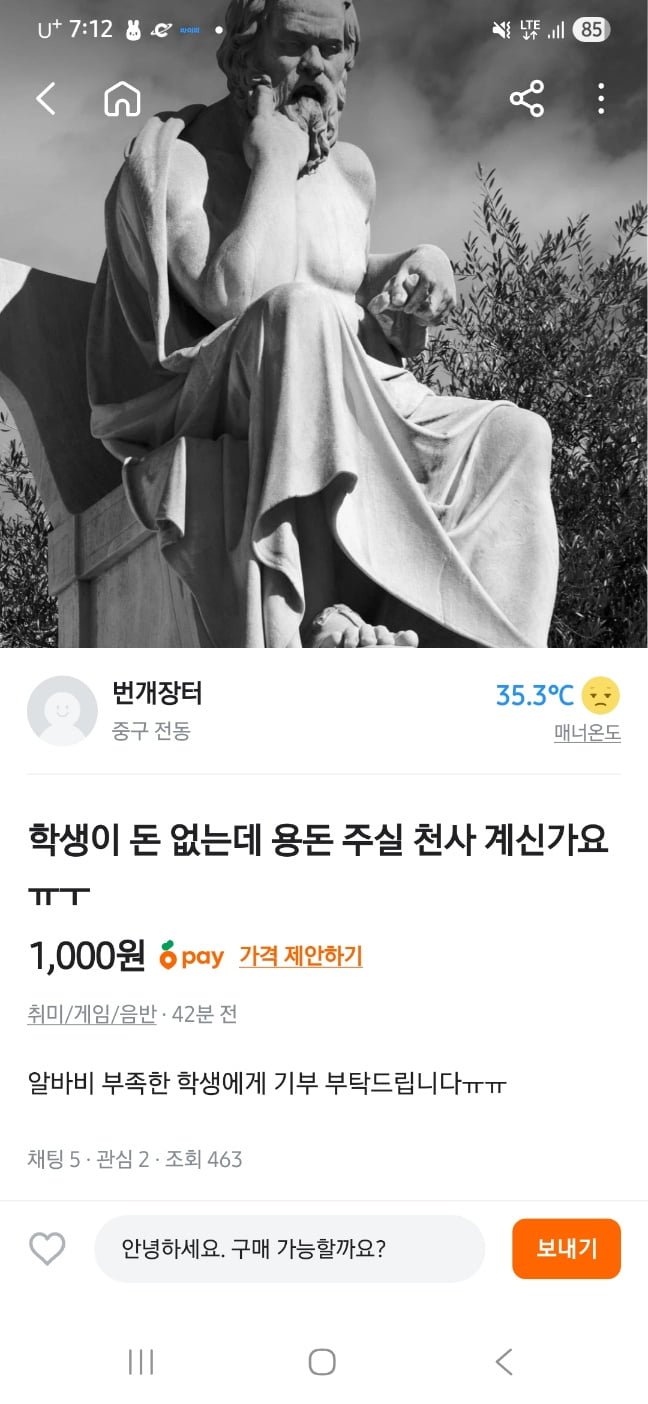This screenshot has height=1404, width=648.
Task: Tap the seller profile avatar
Action: click(x=62, y=711)
